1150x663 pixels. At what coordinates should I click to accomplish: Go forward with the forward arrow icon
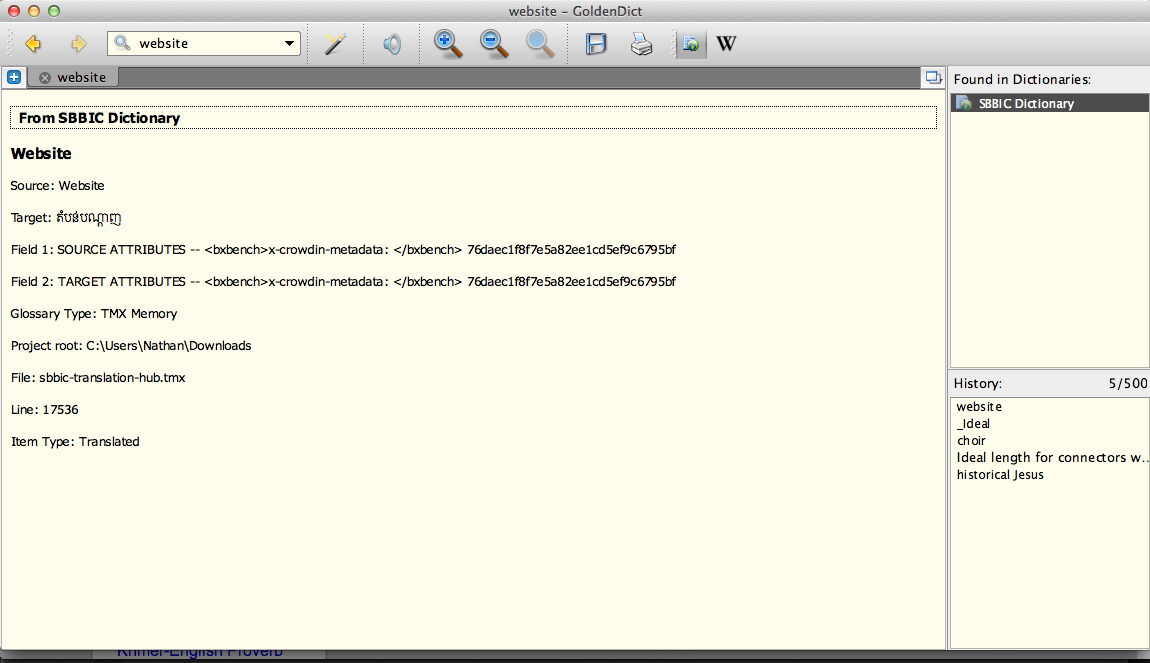(77, 43)
